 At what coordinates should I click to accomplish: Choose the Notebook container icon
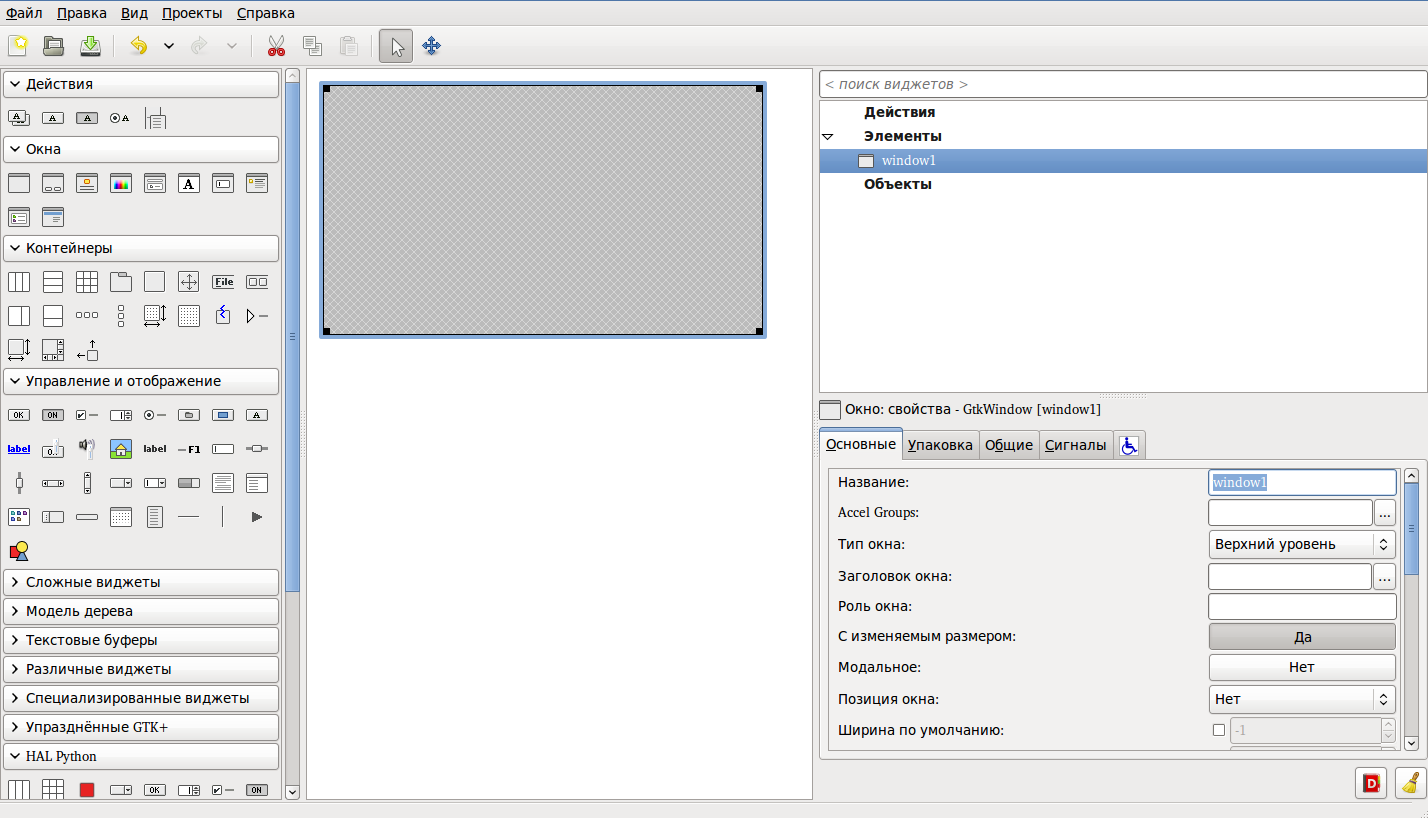pos(121,282)
